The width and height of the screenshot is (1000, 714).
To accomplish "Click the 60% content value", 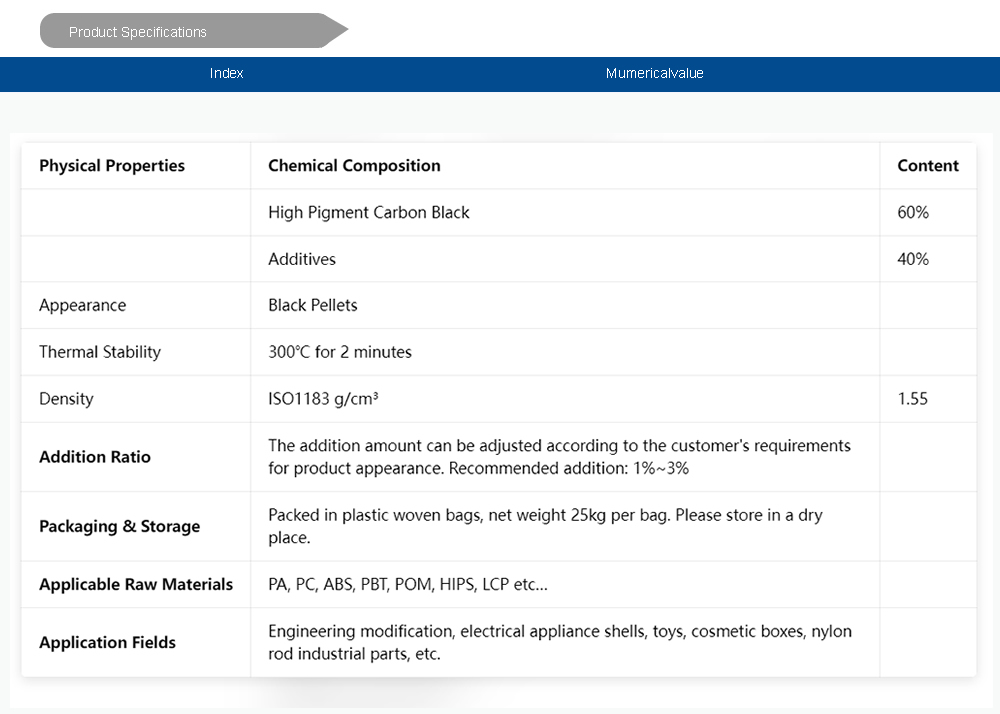I will point(912,212).
